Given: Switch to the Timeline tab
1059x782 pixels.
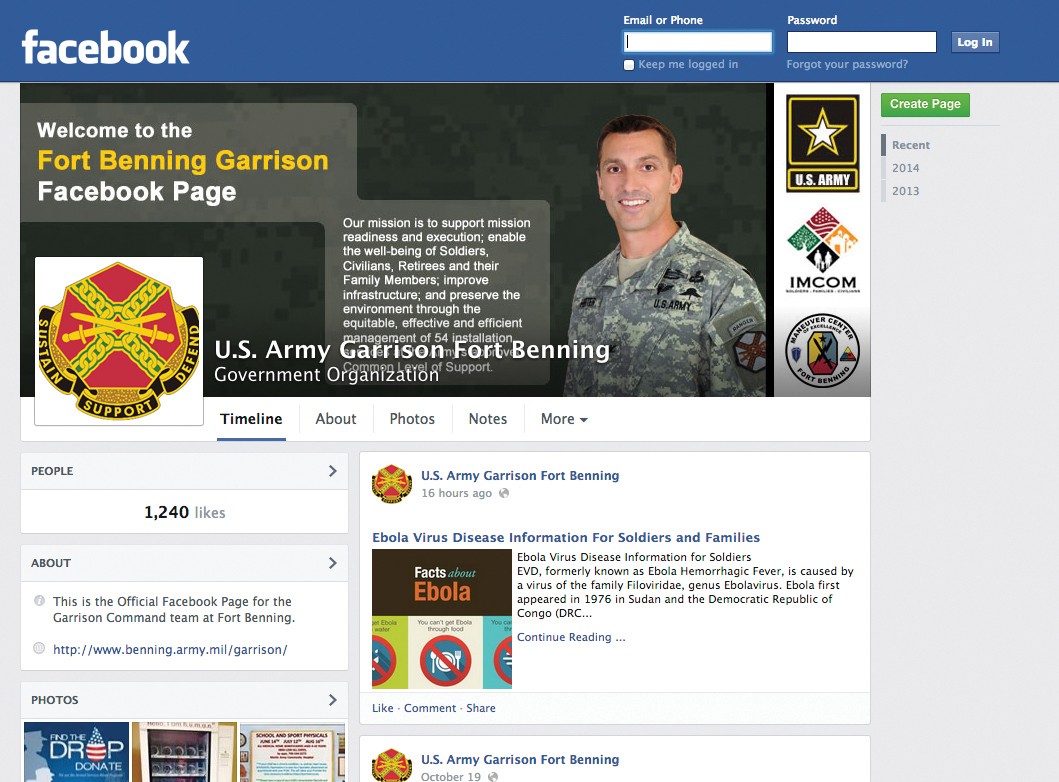Looking at the screenshot, I should pos(251,419).
